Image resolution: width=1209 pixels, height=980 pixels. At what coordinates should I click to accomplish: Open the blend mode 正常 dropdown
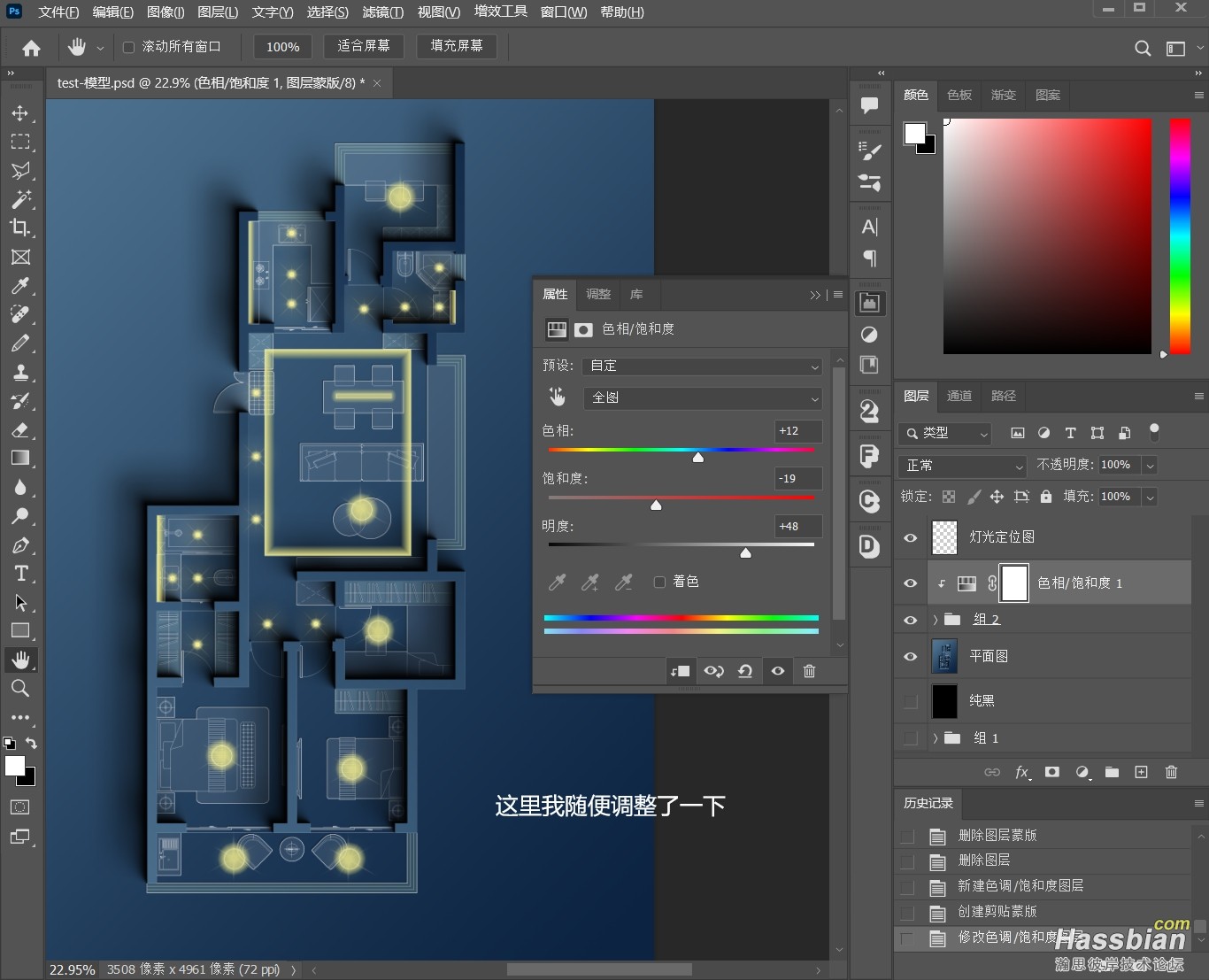tap(962, 466)
